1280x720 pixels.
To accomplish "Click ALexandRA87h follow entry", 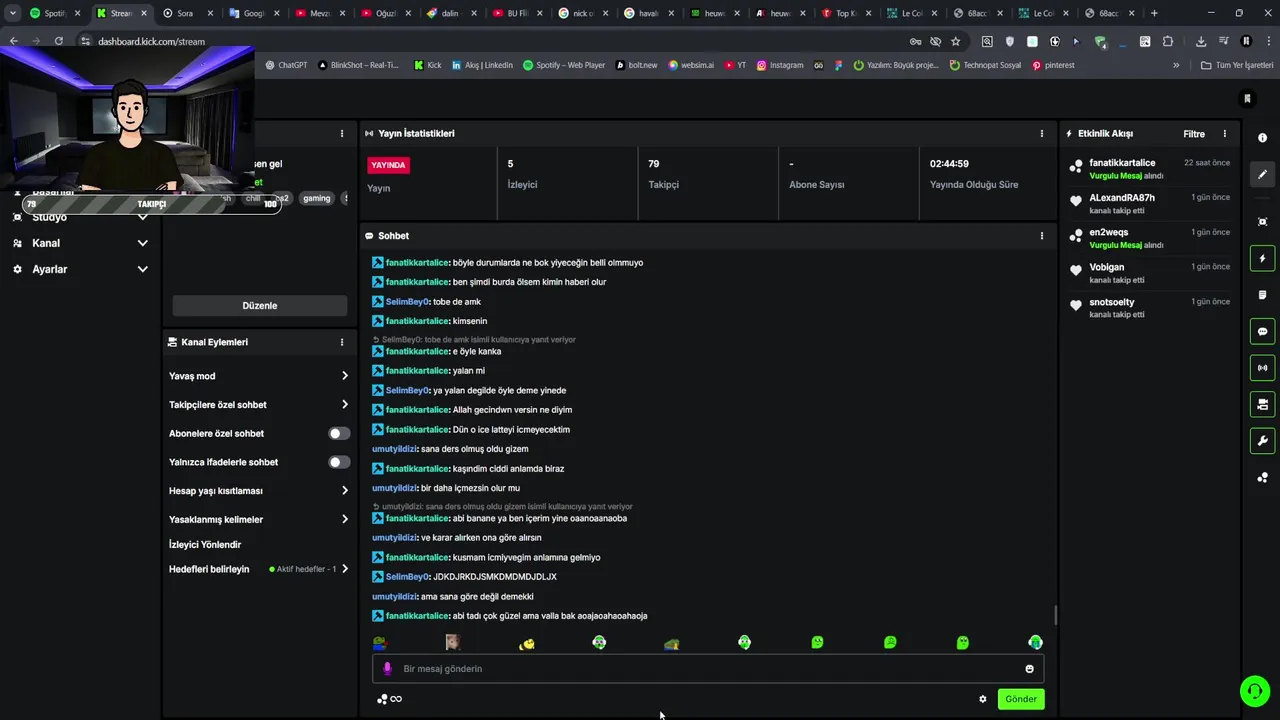I will (x=1149, y=203).
